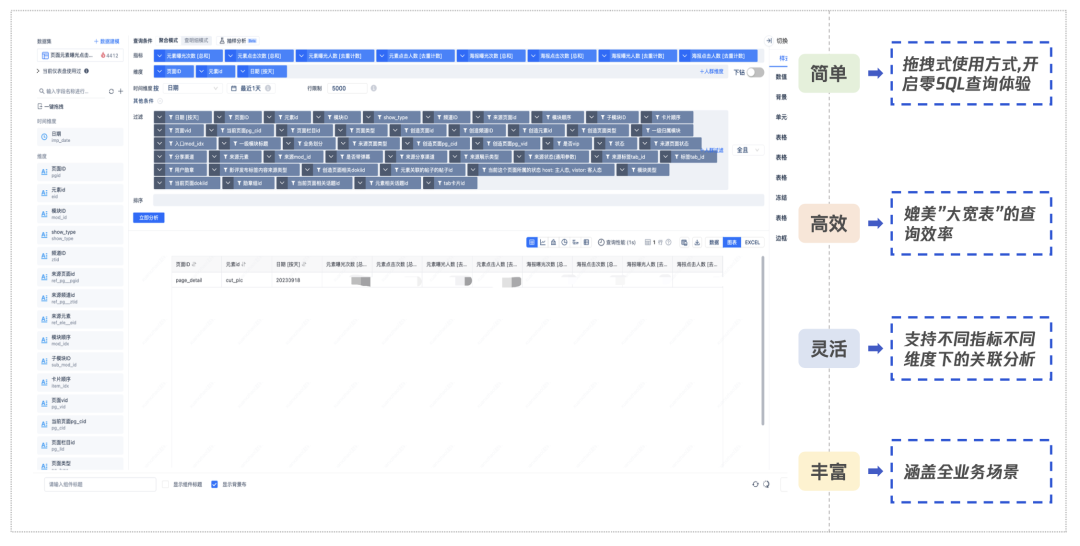This screenshot has height=546, width=1080.
Task: Switch to 查明细模式 tab
Action: click(196, 41)
